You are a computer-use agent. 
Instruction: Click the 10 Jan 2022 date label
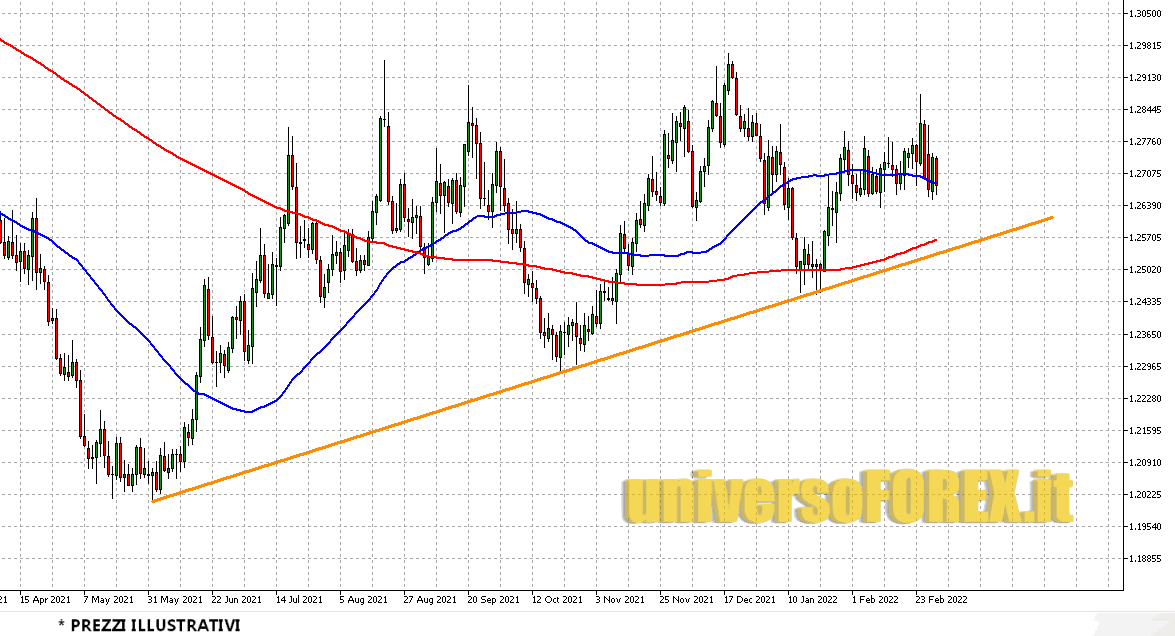click(x=813, y=600)
